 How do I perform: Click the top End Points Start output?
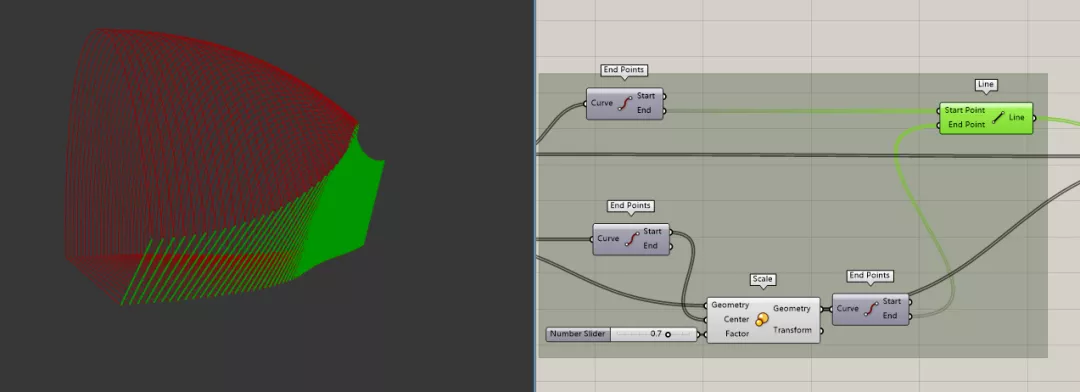click(646, 96)
